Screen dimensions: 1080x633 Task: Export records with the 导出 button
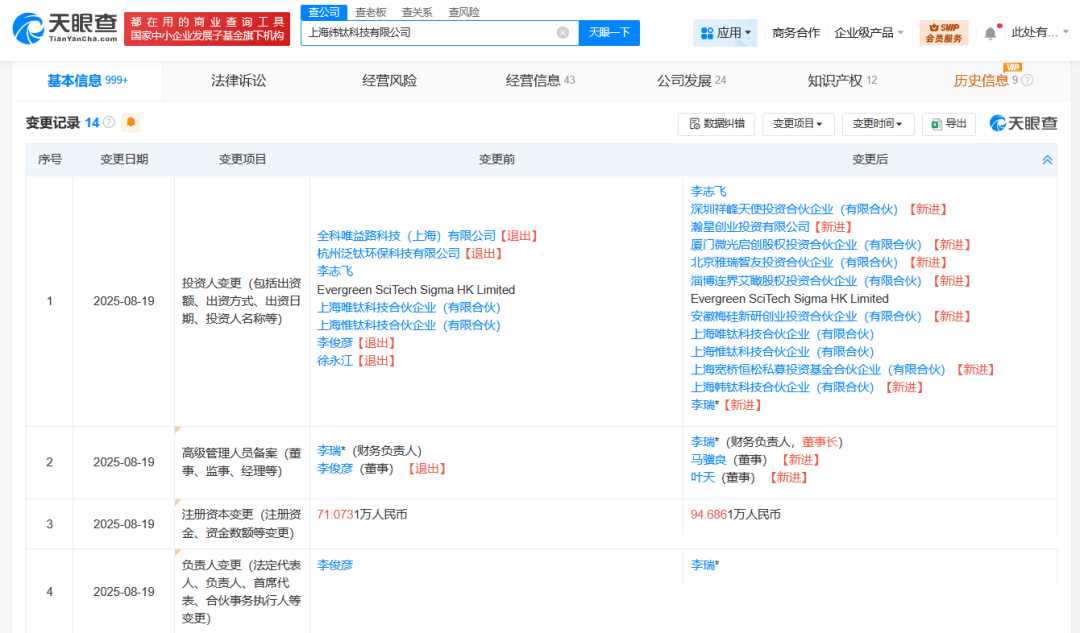point(949,124)
